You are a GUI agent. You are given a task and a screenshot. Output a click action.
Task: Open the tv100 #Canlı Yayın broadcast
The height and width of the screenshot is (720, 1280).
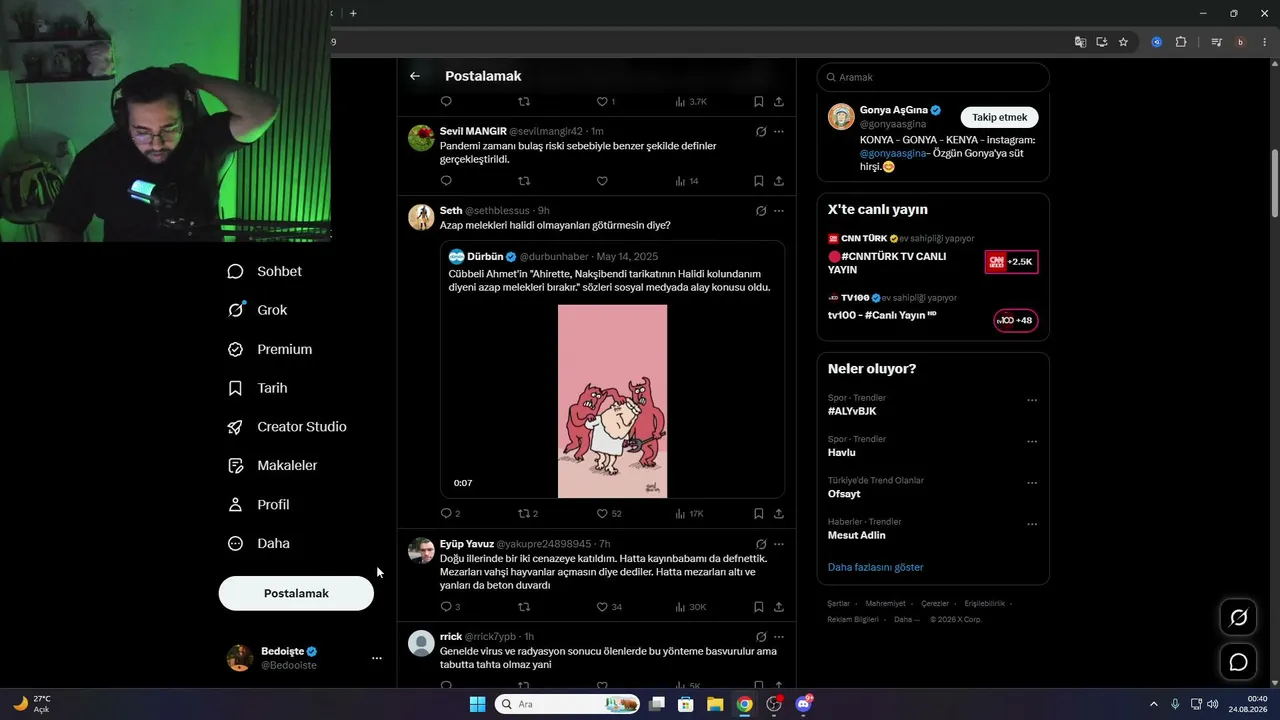pos(933,313)
